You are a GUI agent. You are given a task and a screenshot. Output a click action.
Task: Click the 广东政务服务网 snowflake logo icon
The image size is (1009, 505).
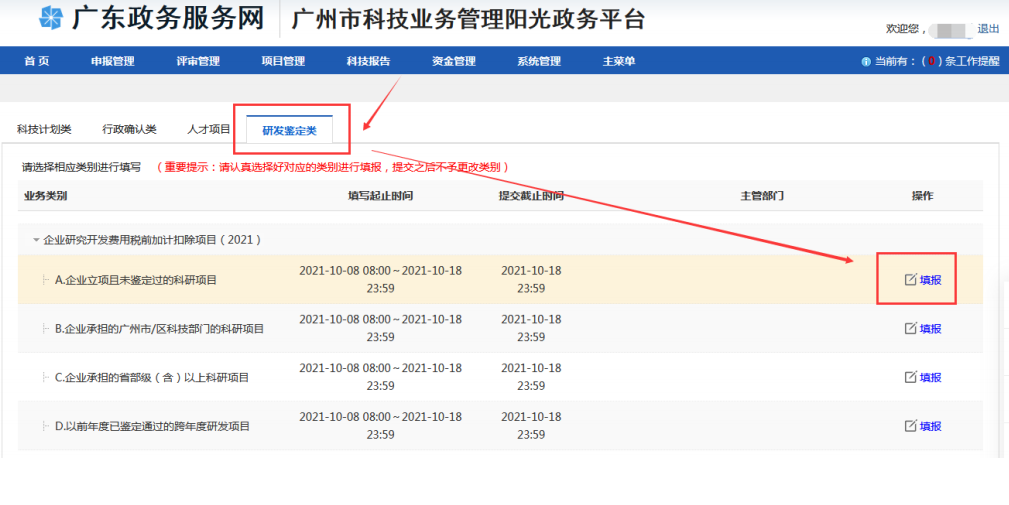click(51, 18)
